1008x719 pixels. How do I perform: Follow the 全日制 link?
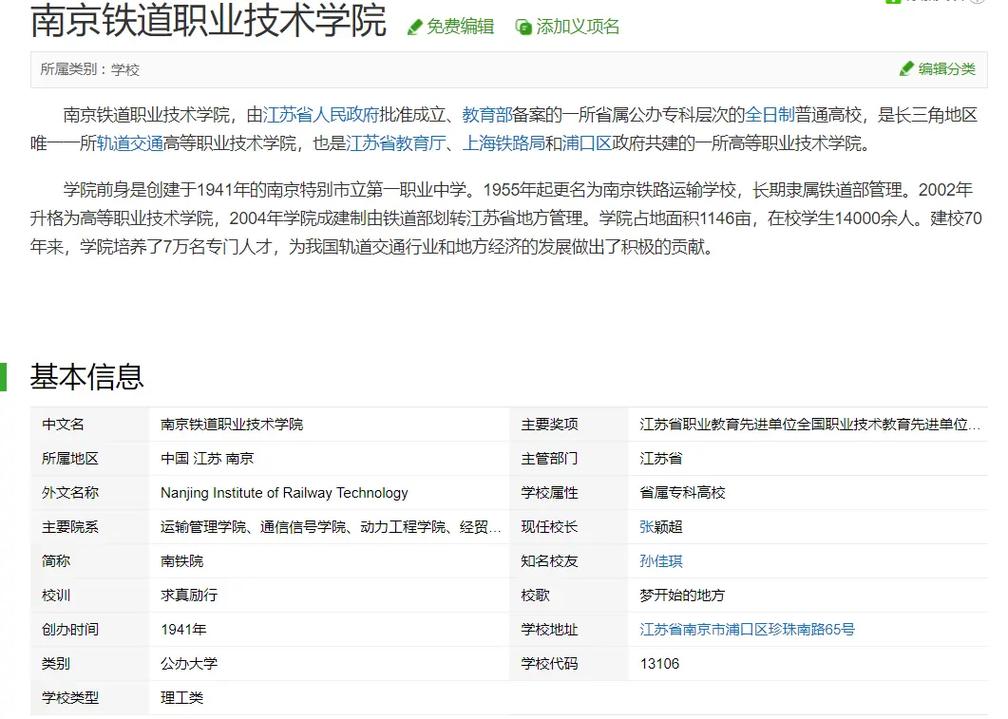coord(770,115)
